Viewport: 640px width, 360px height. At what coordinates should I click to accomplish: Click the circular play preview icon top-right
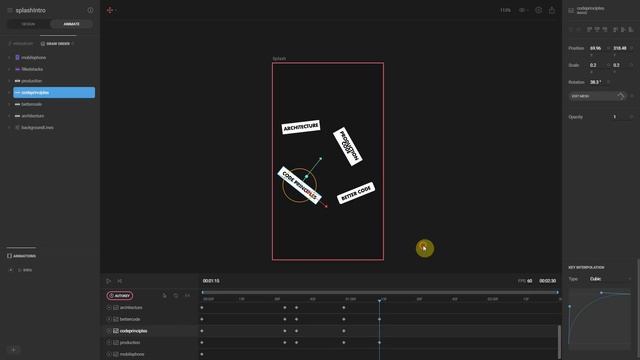[x=538, y=10]
